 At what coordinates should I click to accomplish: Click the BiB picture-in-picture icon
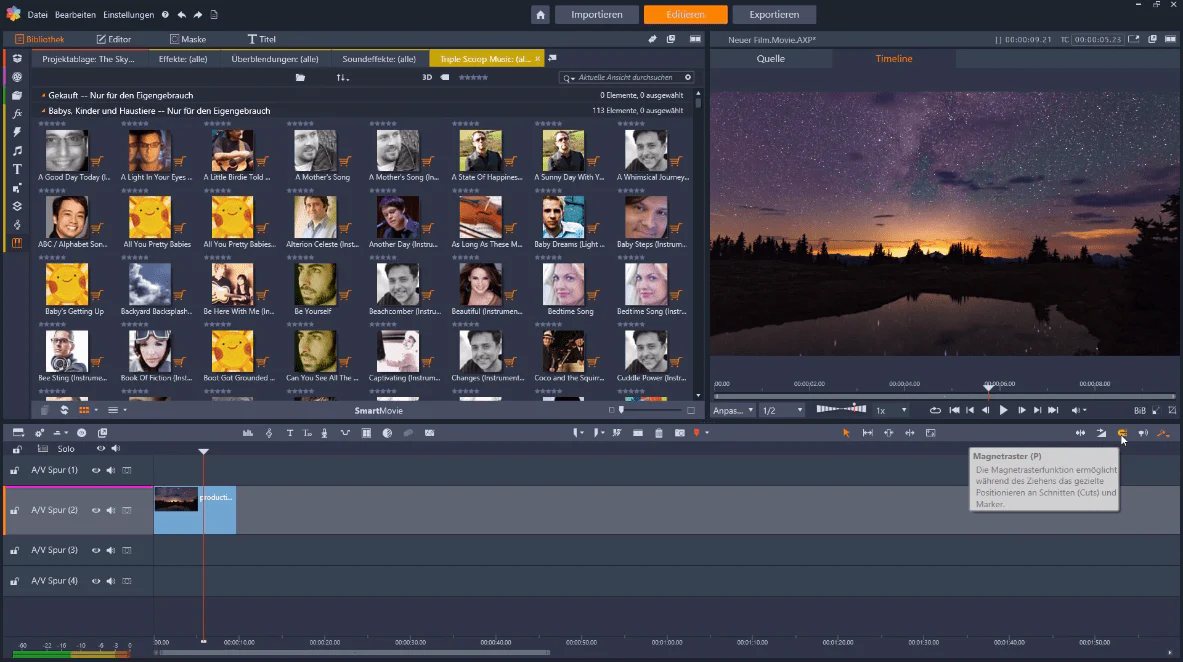click(x=1139, y=411)
